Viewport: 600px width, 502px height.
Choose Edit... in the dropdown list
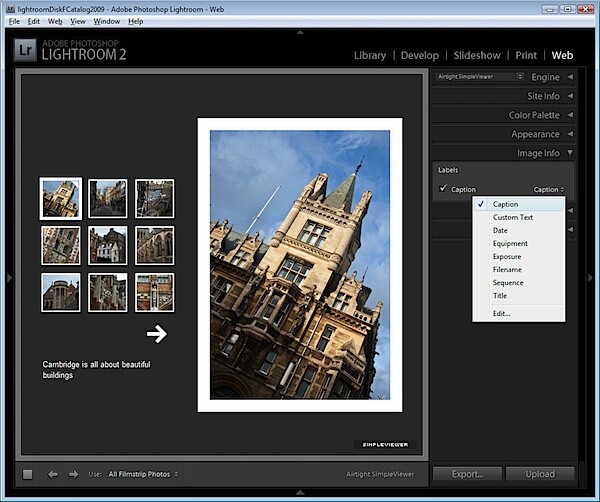(519, 313)
